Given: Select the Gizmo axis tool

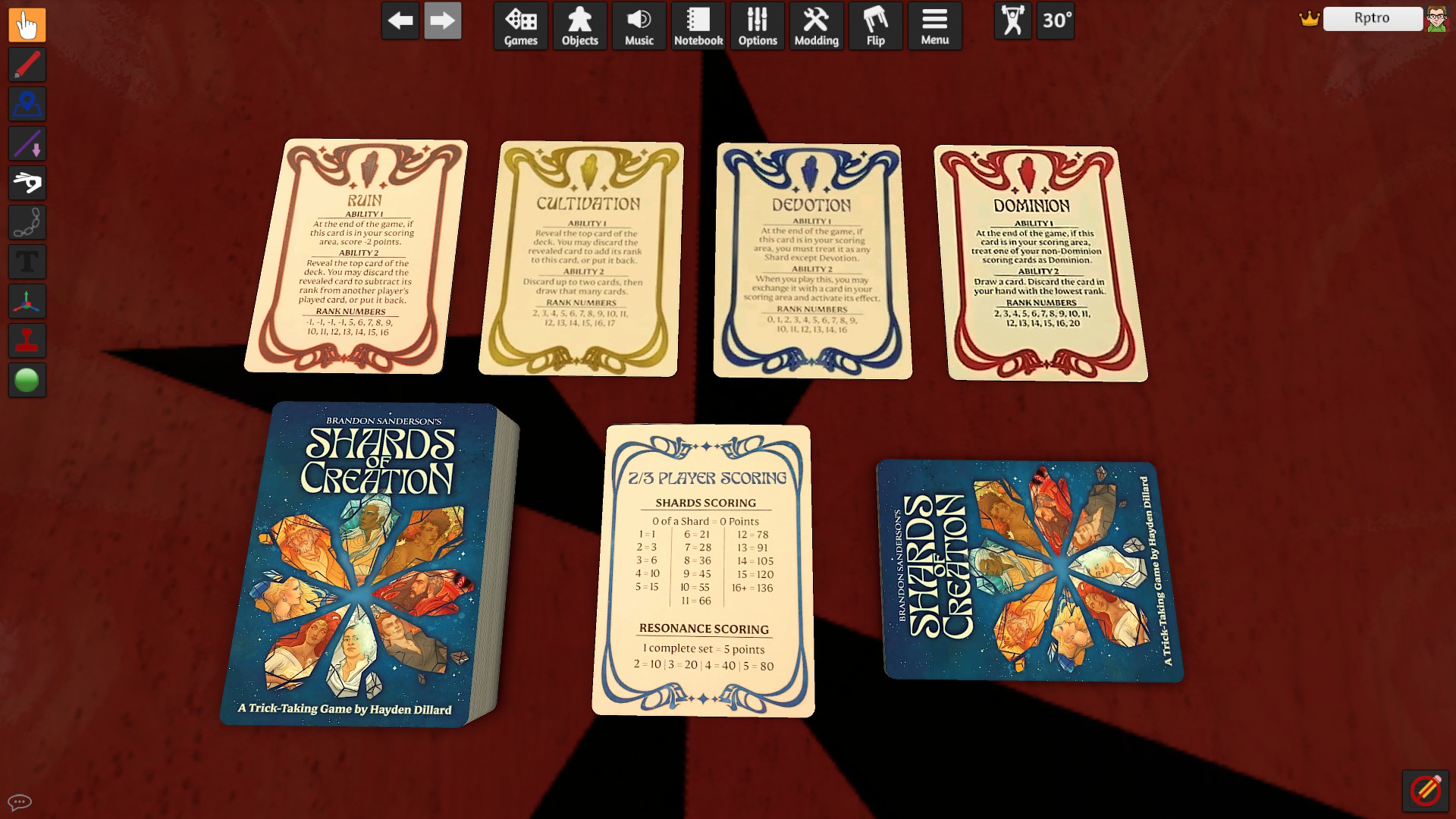Looking at the screenshot, I should [27, 301].
